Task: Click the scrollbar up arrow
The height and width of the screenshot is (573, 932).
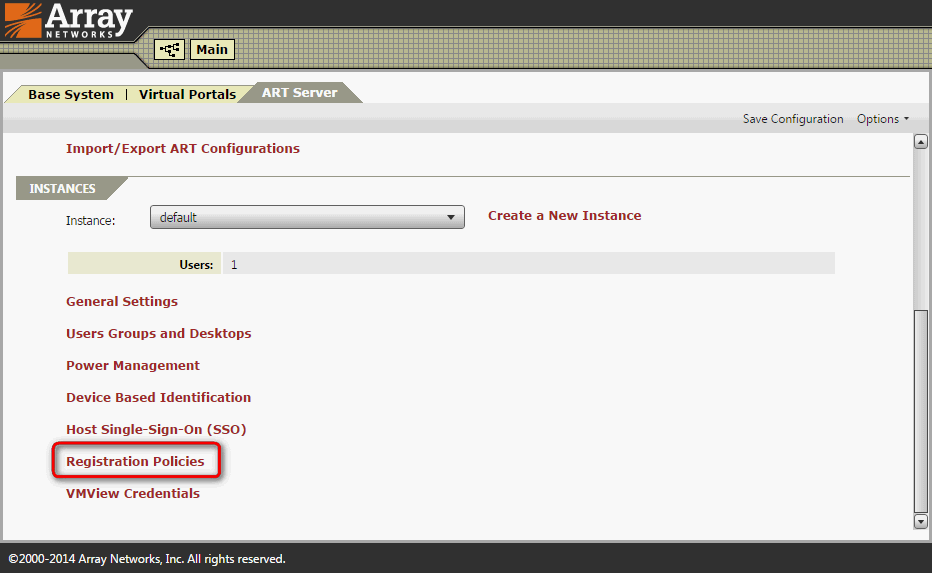Action: pyautogui.click(x=921, y=142)
